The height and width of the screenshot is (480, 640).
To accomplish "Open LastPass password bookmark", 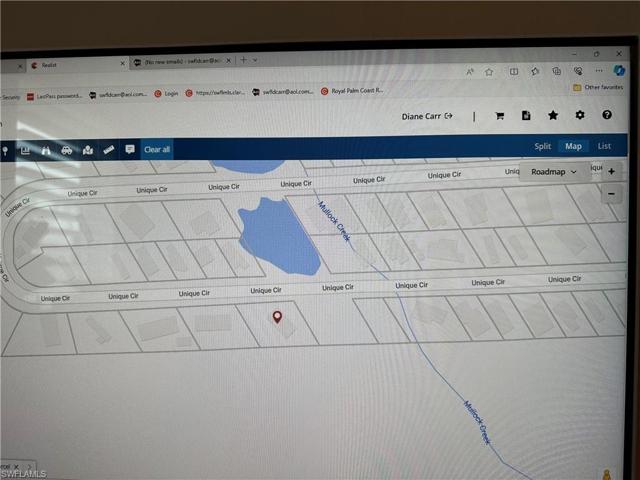I will click(55, 96).
